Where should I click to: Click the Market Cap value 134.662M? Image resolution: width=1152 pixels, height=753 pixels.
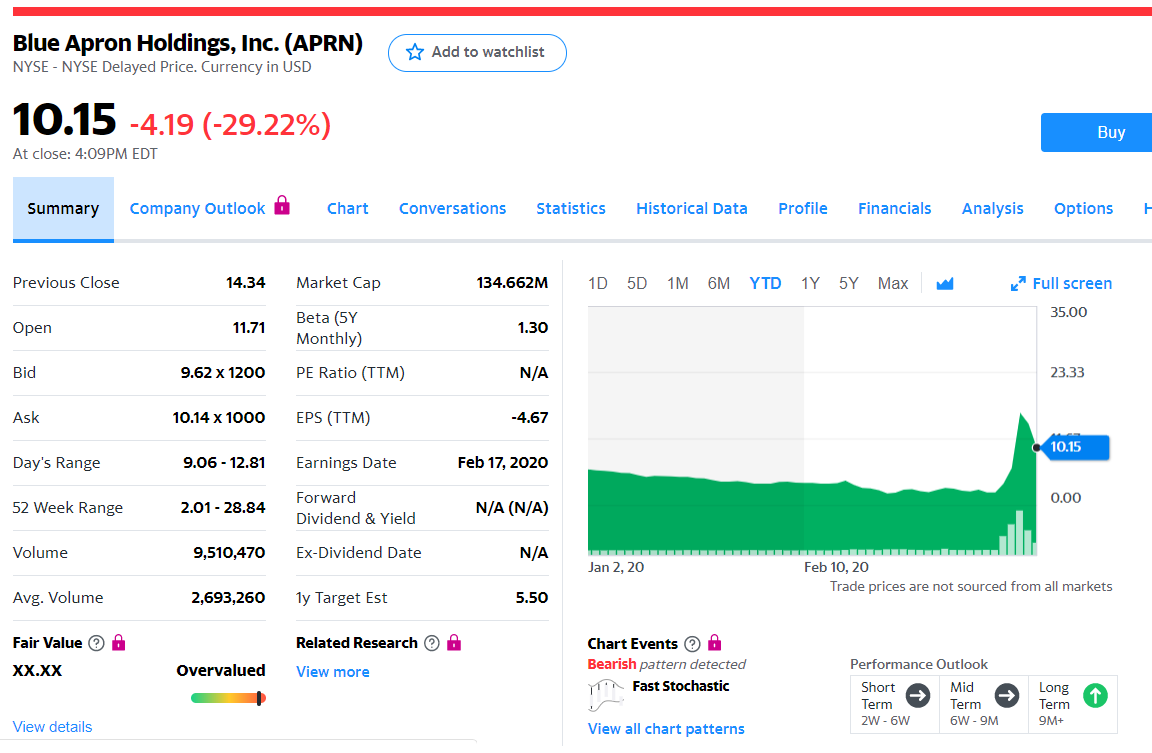click(x=512, y=283)
